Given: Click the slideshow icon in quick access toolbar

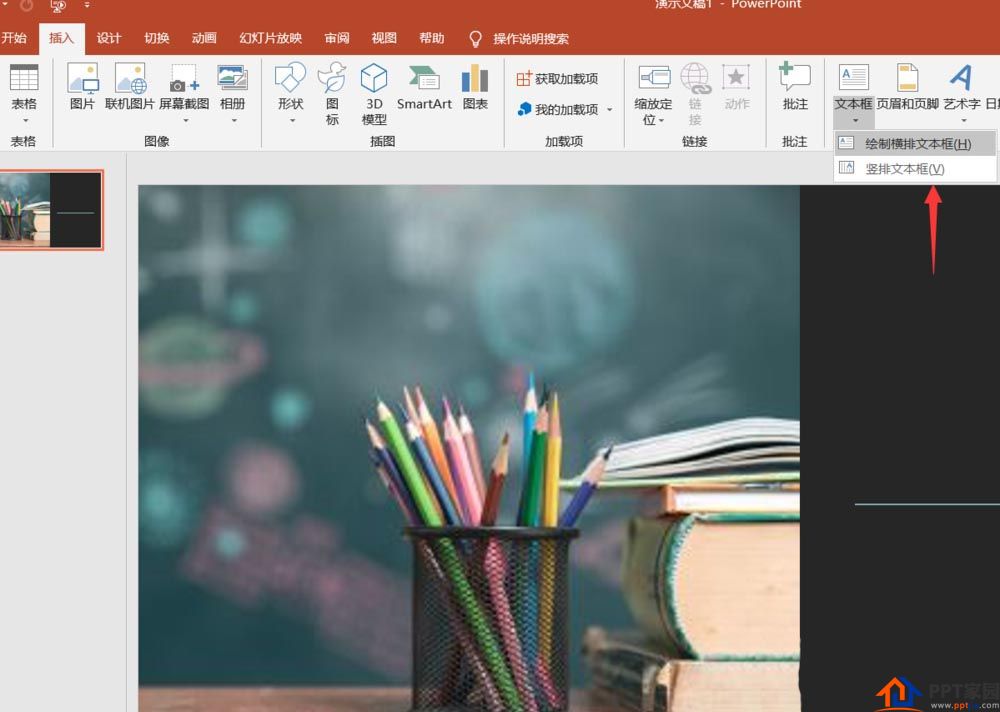Looking at the screenshot, I should click(x=59, y=6).
